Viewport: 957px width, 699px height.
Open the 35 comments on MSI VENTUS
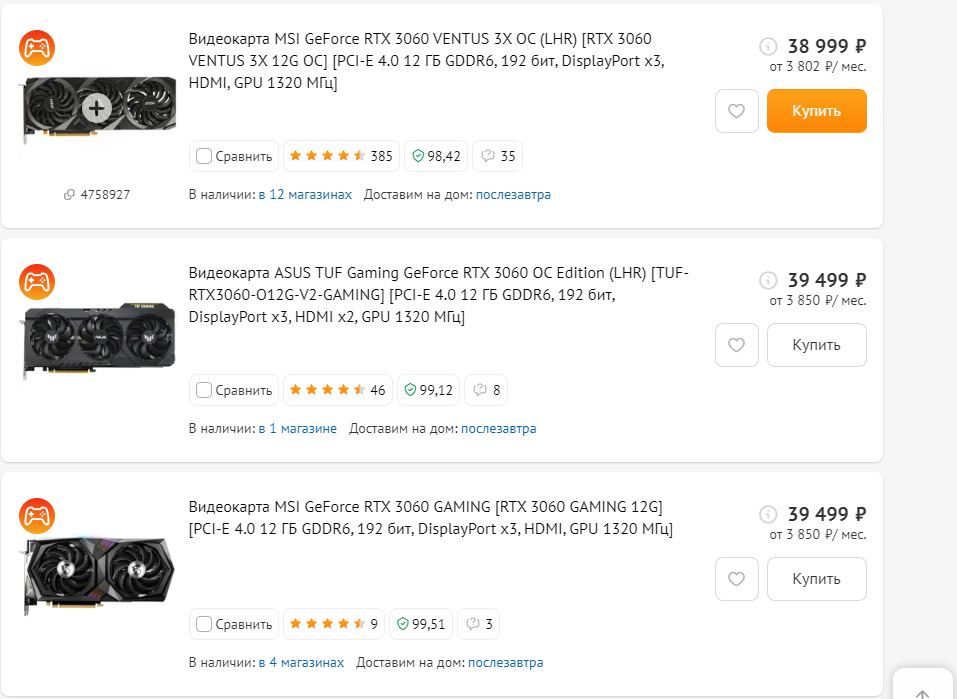(x=498, y=156)
